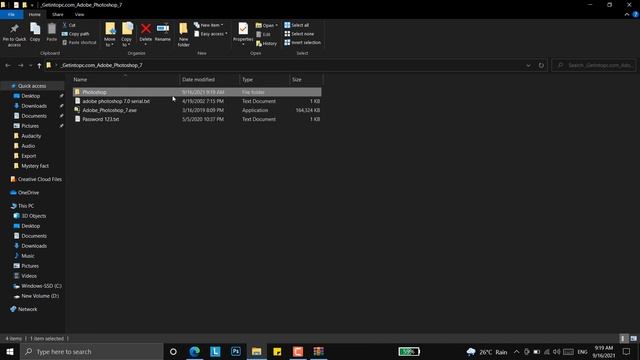The width and height of the screenshot is (640, 360).
Task: Switch to the Share ribbon tab
Action: tap(58, 14)
